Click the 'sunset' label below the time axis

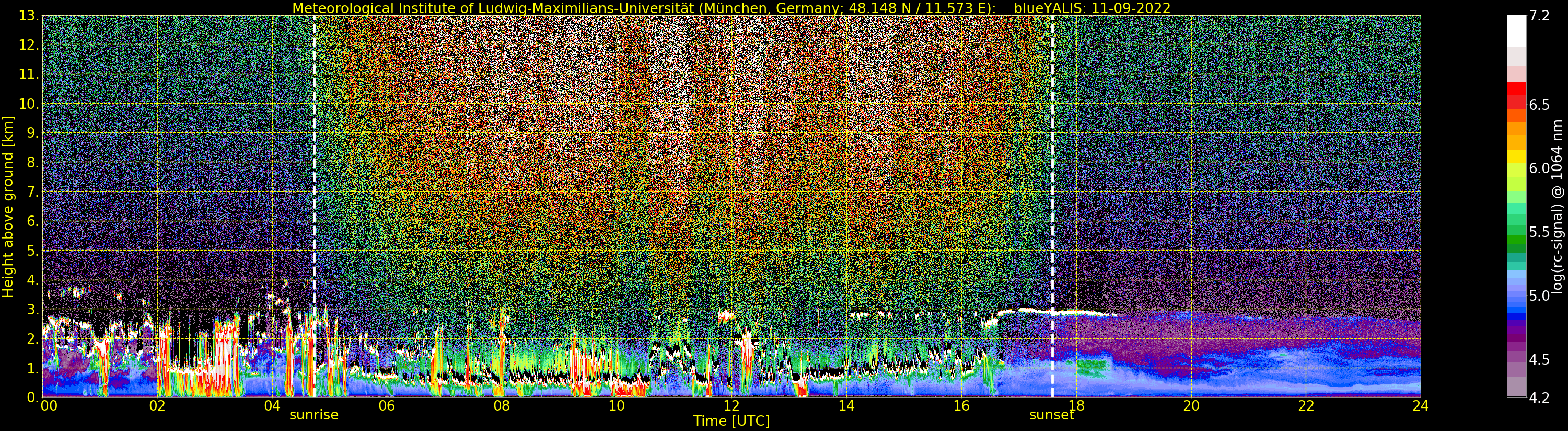(x=1052, y=415)
